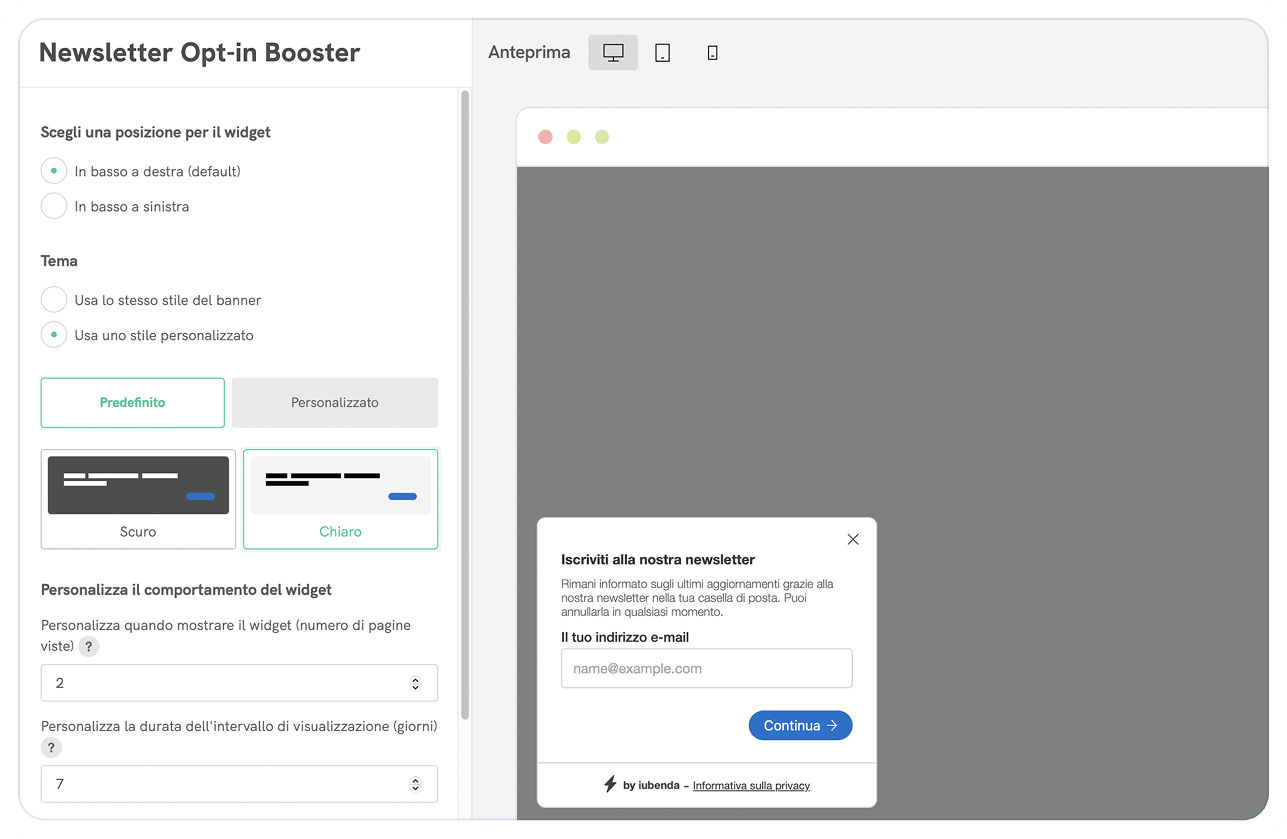Switch preview to mobile phone view
Viewport: 1287px width, 839px height.
click(x=712, y=53)
